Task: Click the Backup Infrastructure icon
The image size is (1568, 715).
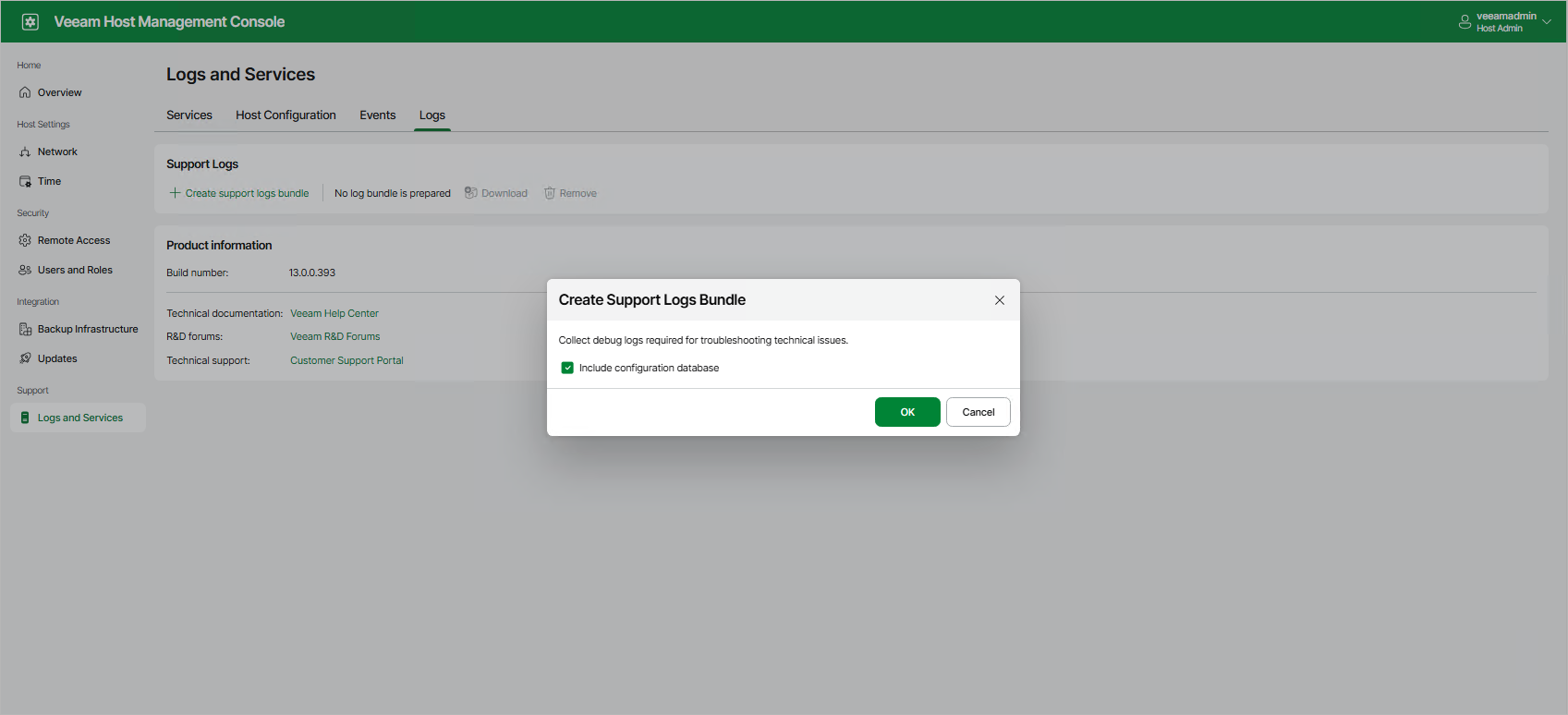Action: coord(25,329)
